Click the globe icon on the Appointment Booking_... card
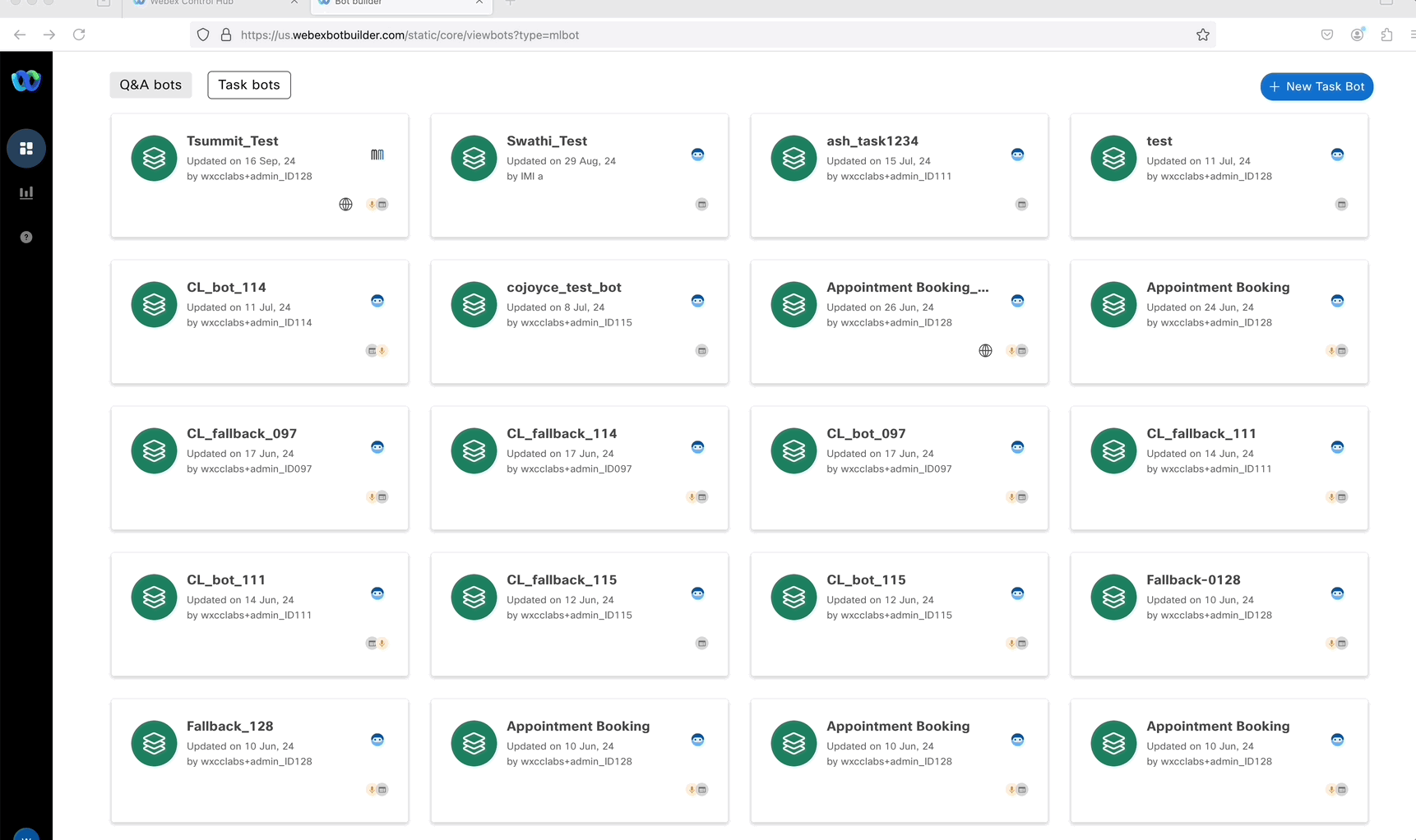This screenshot has height=840, width=1416. click(x=985, y=351)
